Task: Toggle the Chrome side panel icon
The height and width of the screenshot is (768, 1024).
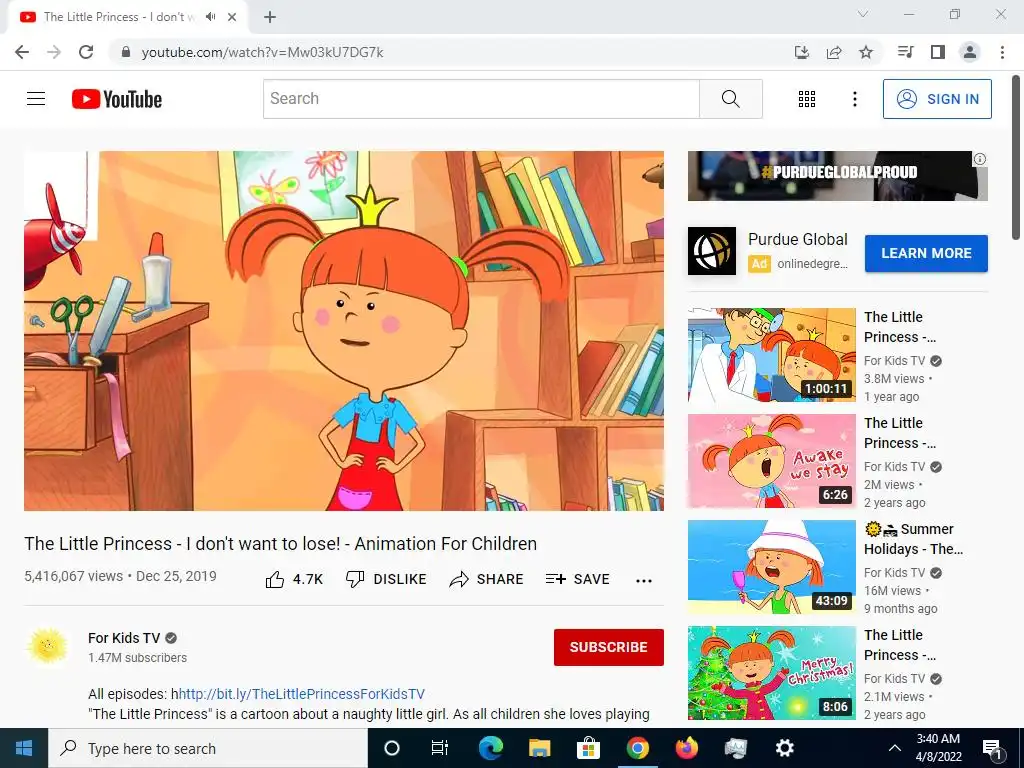Action: point(938,52)
